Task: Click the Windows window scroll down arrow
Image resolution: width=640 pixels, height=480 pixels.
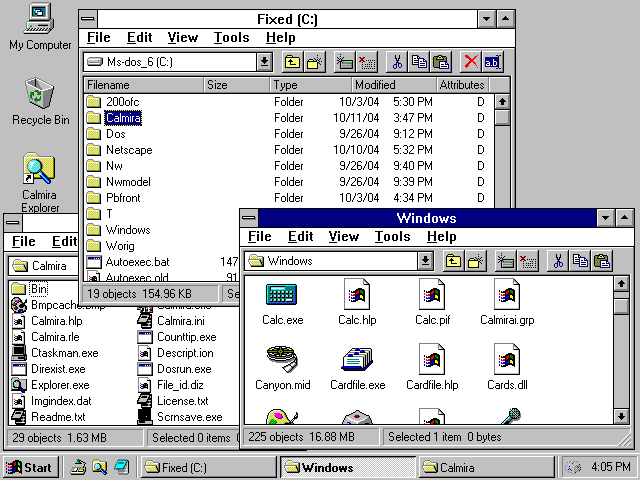Action: pyautogui.click(x=621, y=416)
